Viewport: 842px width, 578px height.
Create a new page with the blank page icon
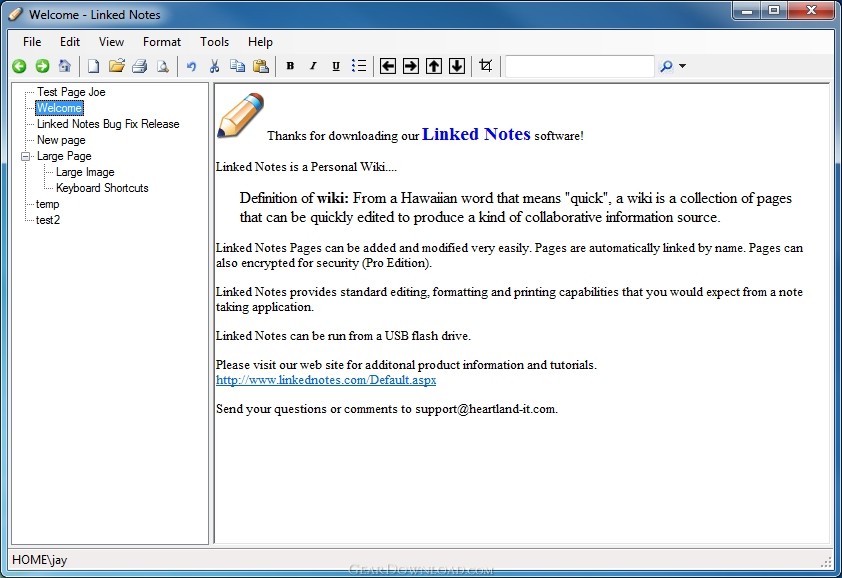click(93, 66)
